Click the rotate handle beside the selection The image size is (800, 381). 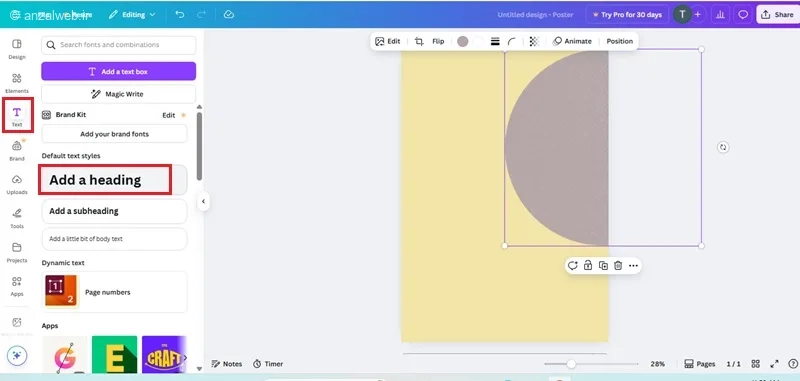(x=722, y=147)
